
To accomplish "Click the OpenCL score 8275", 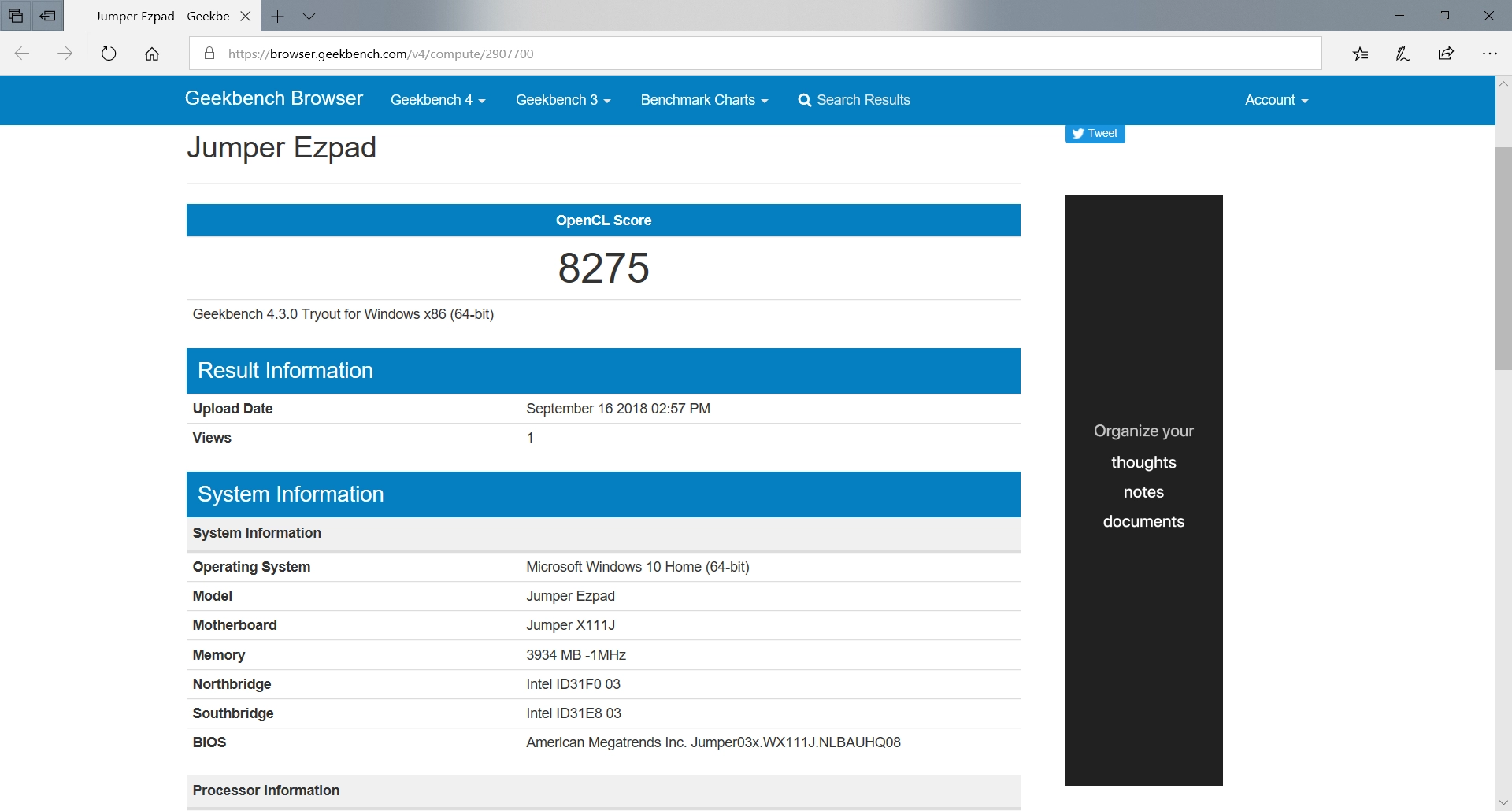I will 603,268.
